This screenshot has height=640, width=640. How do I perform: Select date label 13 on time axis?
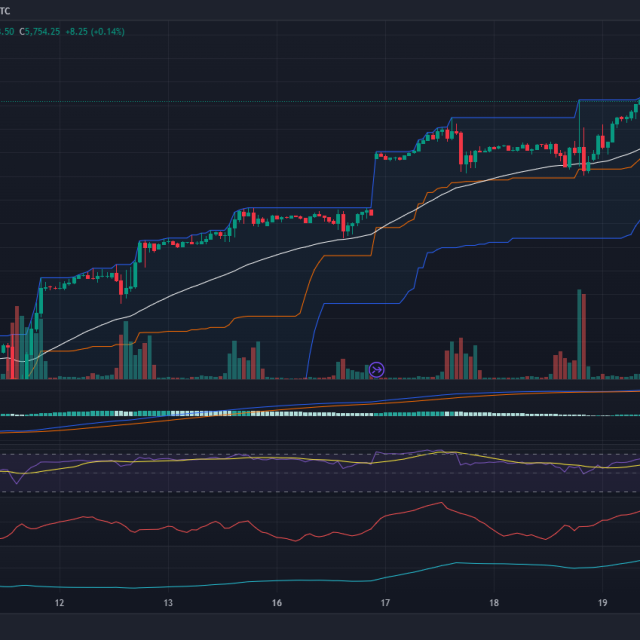[x=168, y=602]
